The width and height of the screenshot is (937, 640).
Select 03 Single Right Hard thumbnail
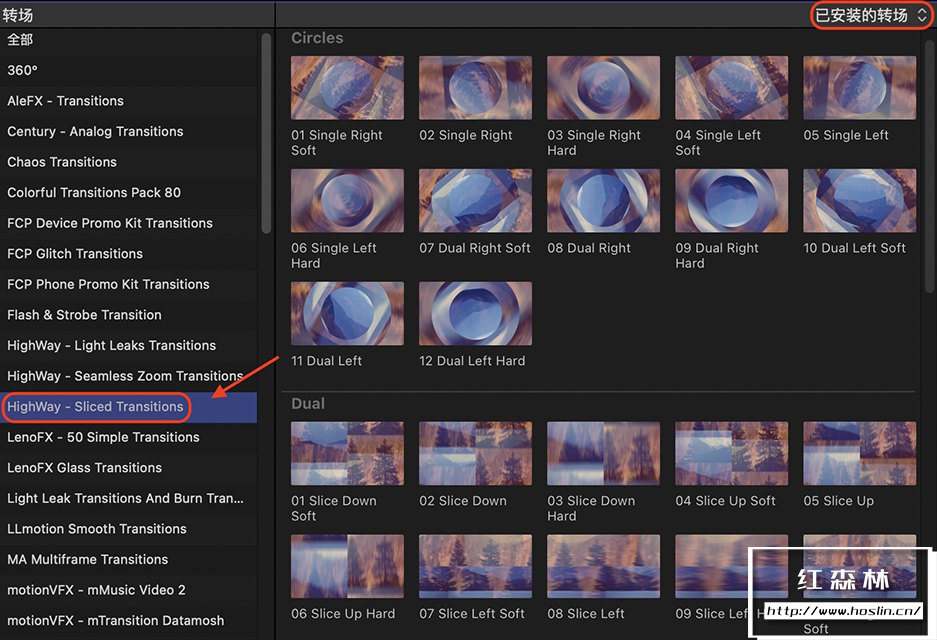coord(604,88)
